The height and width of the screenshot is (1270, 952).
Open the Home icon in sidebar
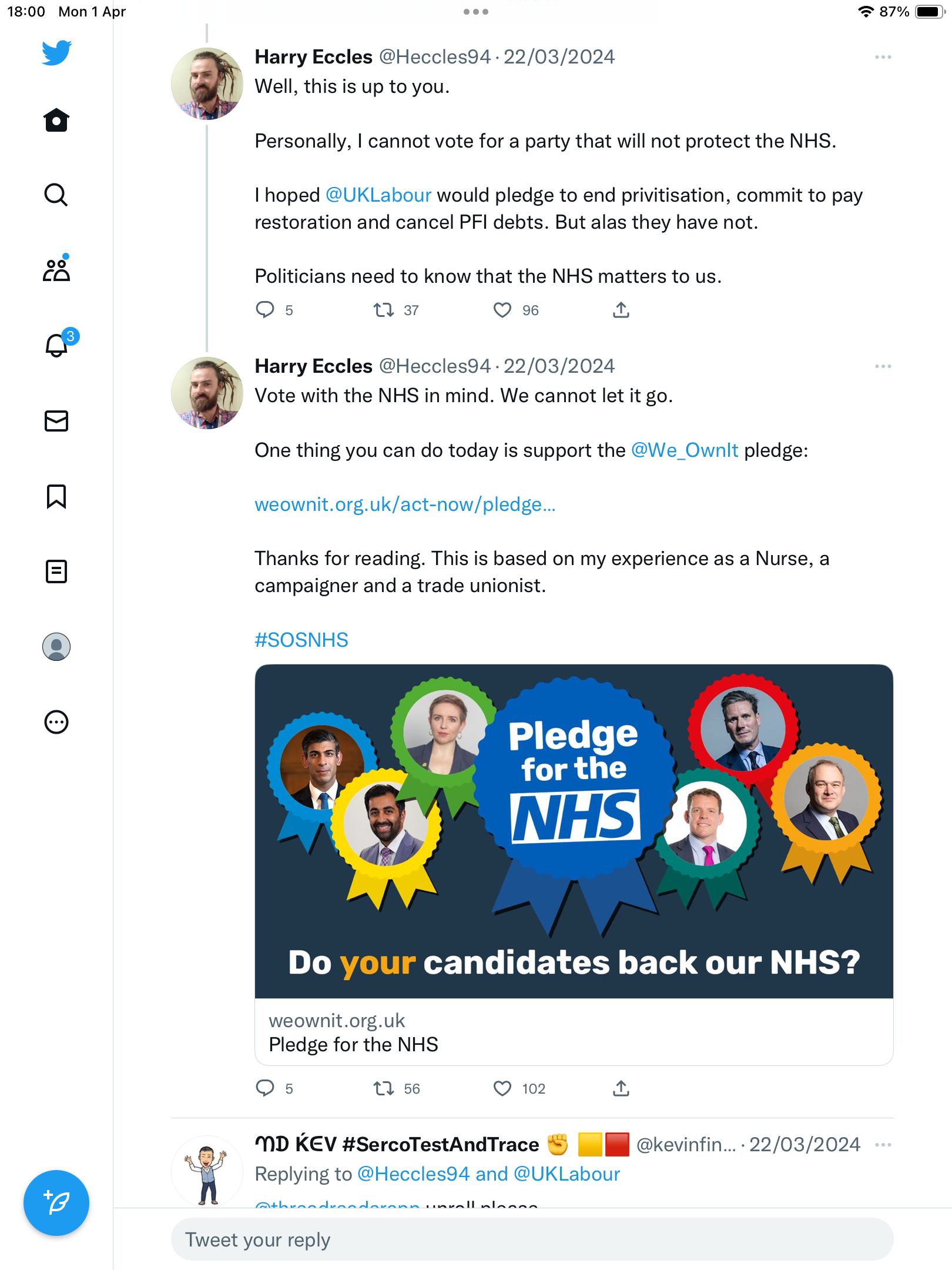pos(56,120)
